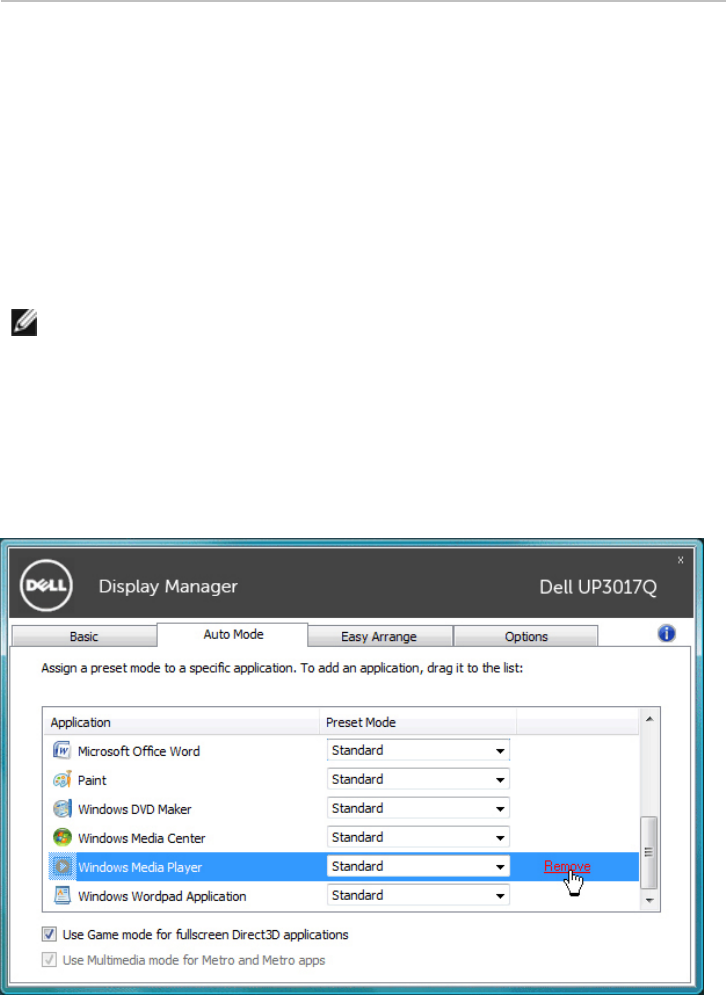Click the Windows Media Player icon
The image size is (726, 995).
tap(62, 866)
